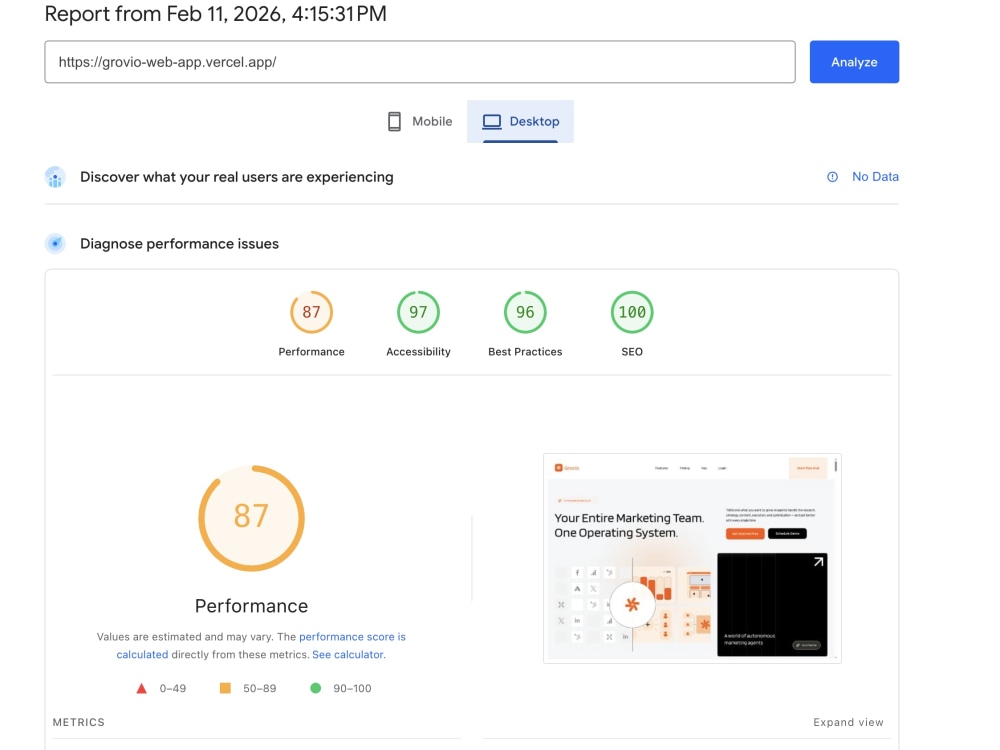Viewport: 1000px width, 750px height.
Task: Click the No Data info icon
Action: point(832,177)
